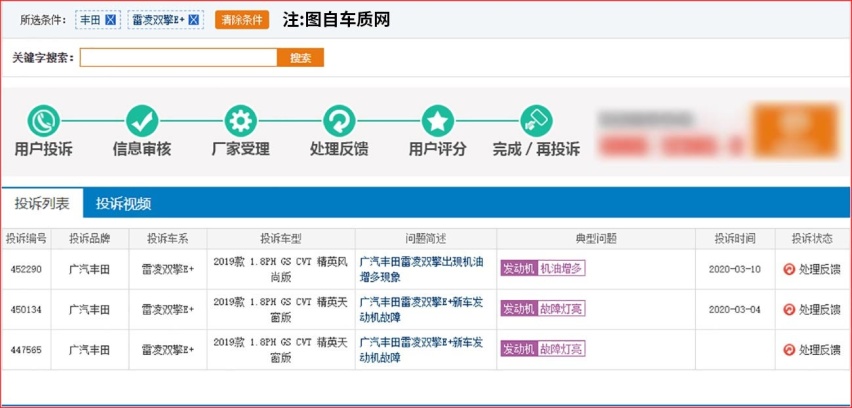
Task: Click 精英风尚版 model cell
Action: [x=281, y=269]
